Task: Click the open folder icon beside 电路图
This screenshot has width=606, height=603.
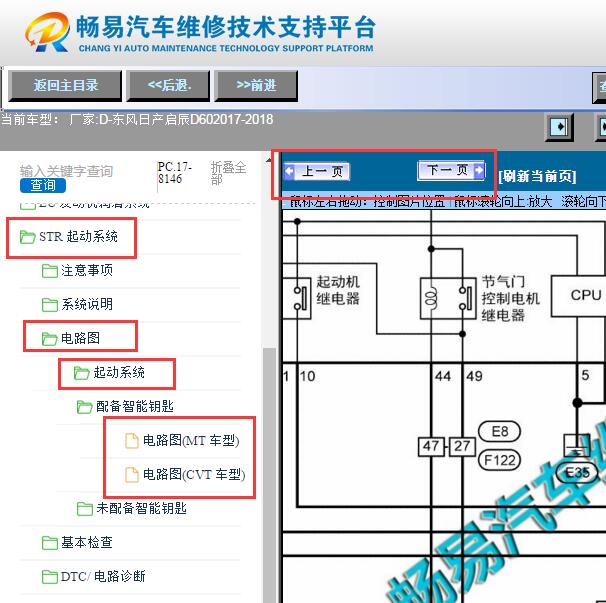Action: click(x=50, y=339)
